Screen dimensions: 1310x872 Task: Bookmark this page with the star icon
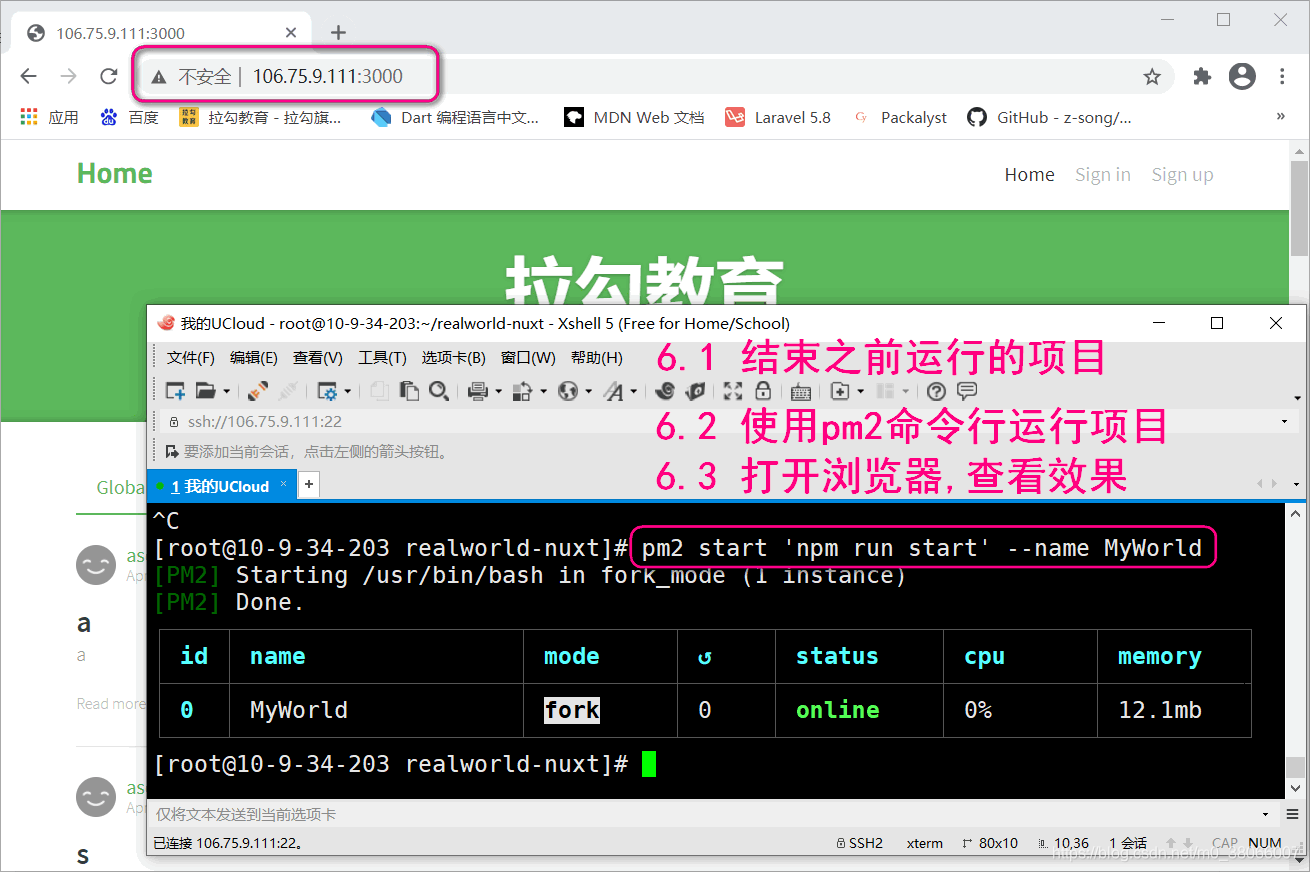(x=1152, y=76)
